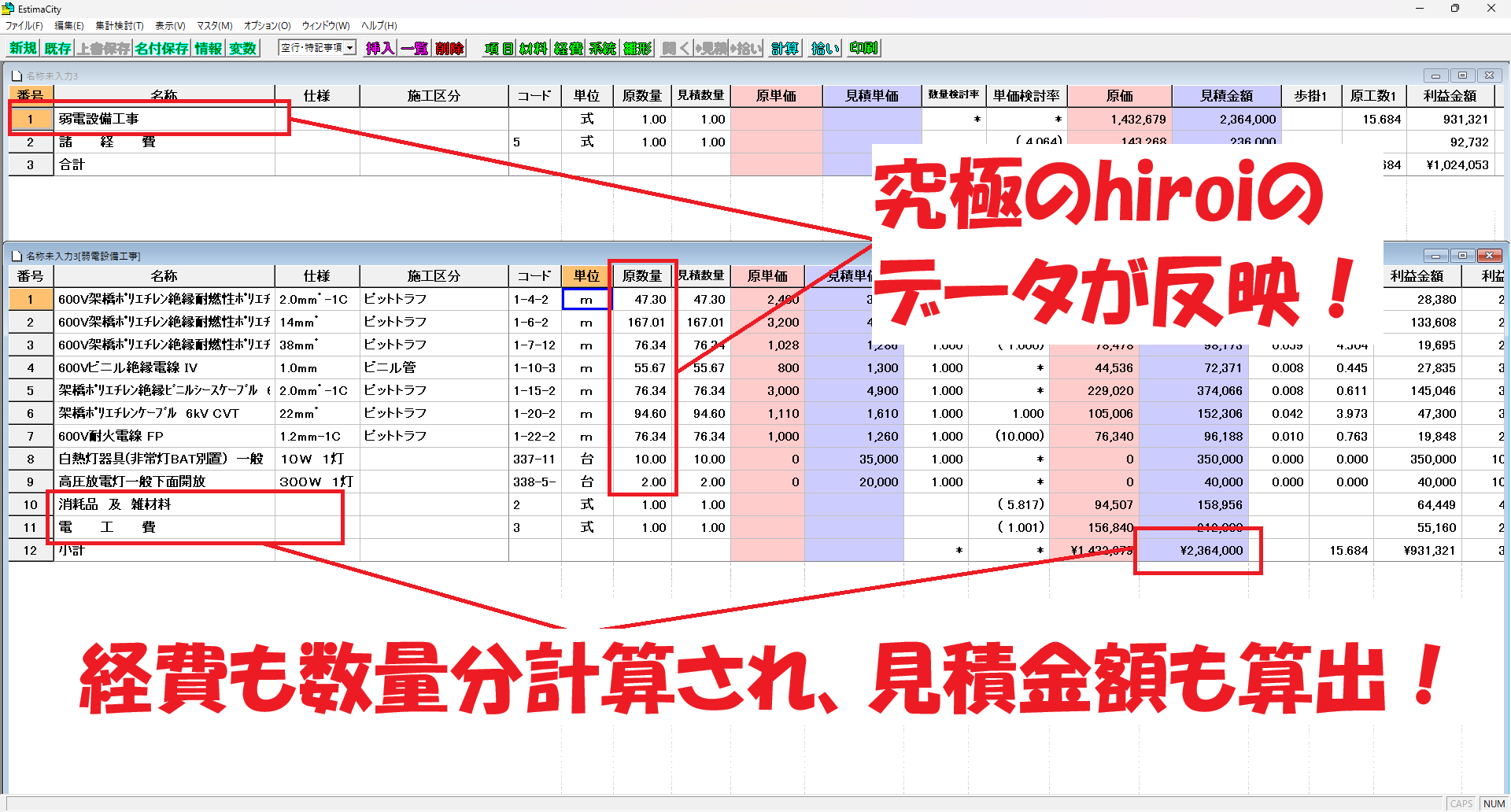Click the 原数量 column header in lower table

pos(642,276)
